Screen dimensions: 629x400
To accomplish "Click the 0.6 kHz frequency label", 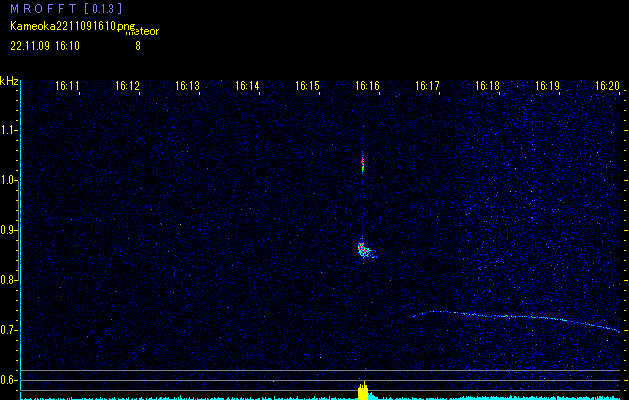I will [9, 380].
